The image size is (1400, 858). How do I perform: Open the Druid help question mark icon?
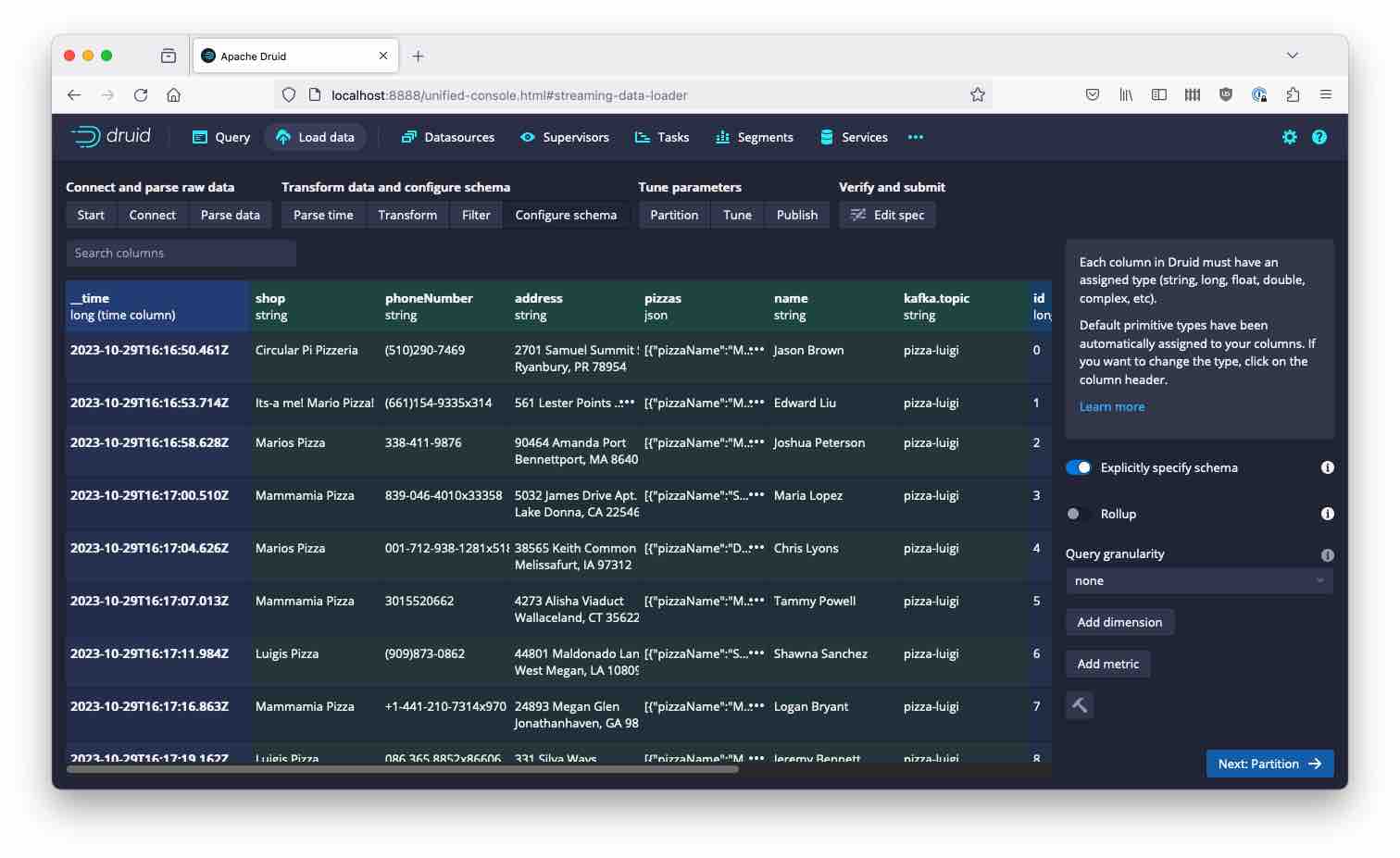click(1319, 137)
